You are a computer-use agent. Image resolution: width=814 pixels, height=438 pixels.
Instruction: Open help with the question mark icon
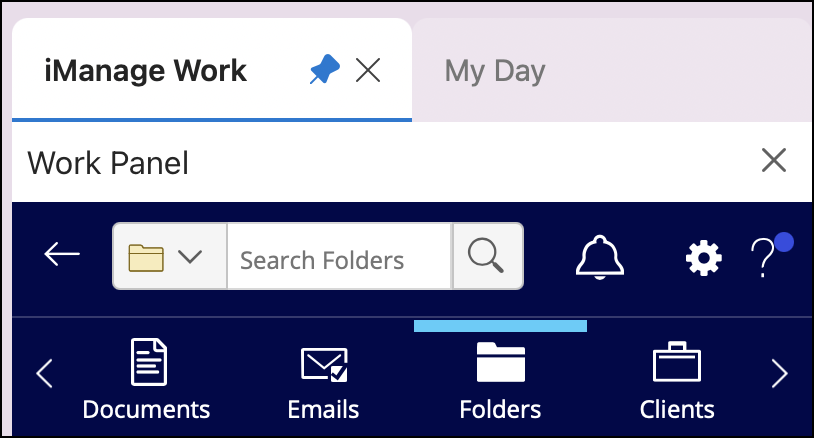tap(763, 259)
